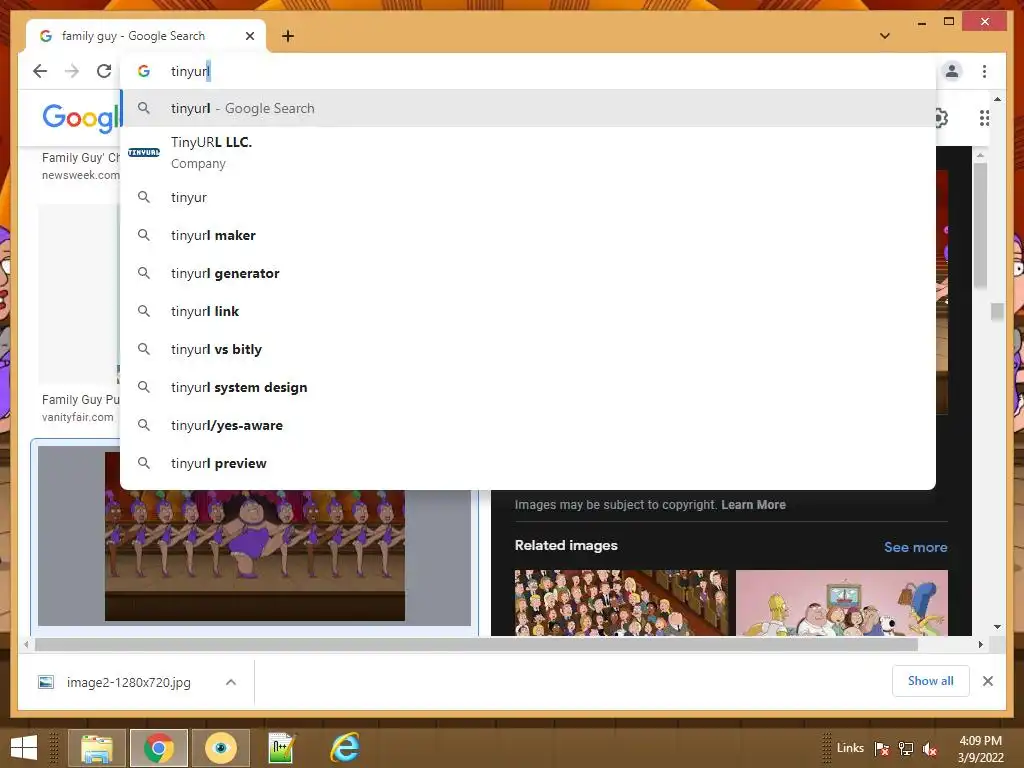1024x768 pixels.
Task: Click the TinyURL company logo icon
Action: pos(144,152)
